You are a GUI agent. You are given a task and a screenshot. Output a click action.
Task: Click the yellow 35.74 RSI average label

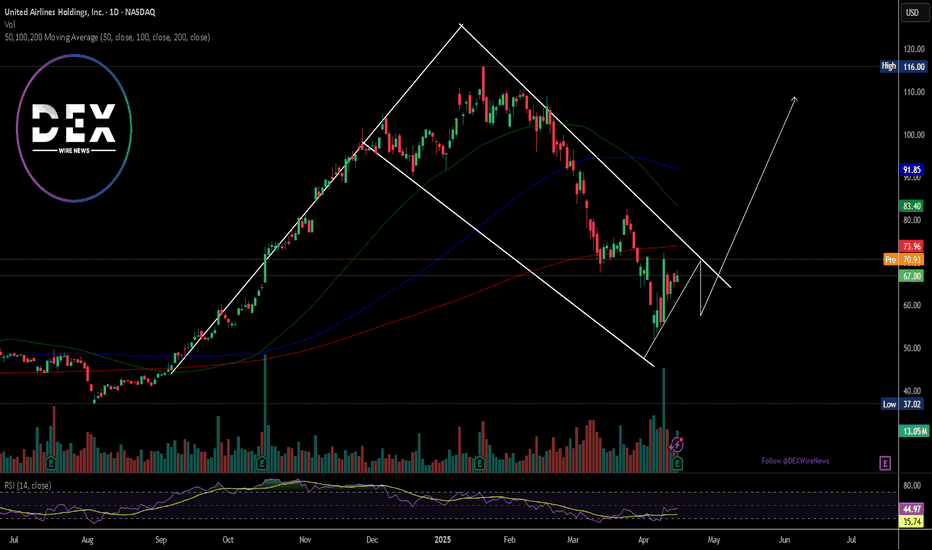[x=912, y=522]
